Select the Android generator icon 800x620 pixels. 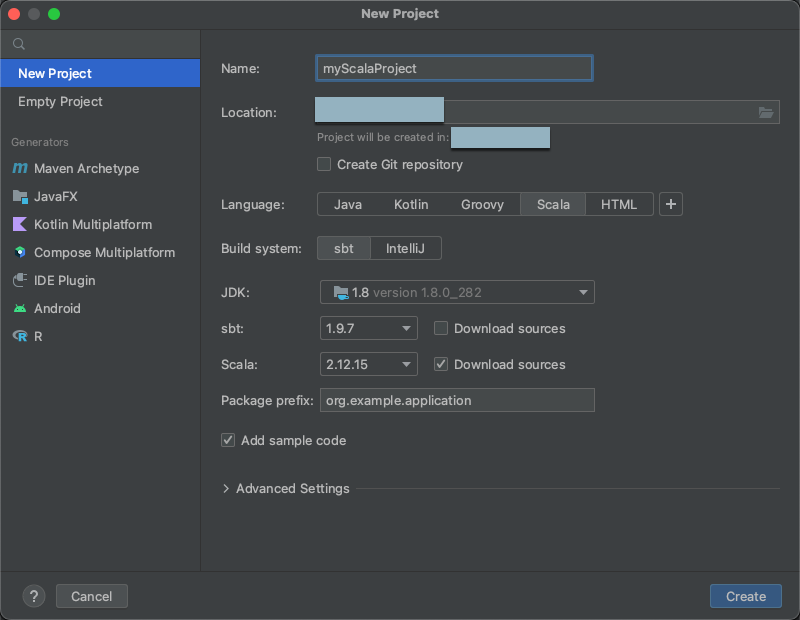point(20,309)
